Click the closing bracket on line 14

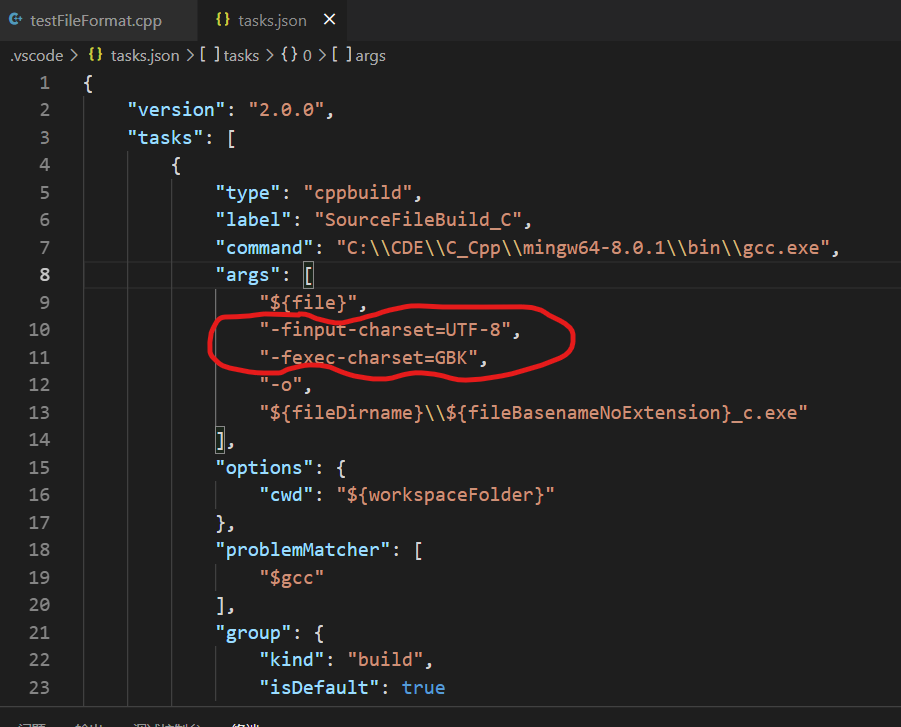click(x=220, y=440)
